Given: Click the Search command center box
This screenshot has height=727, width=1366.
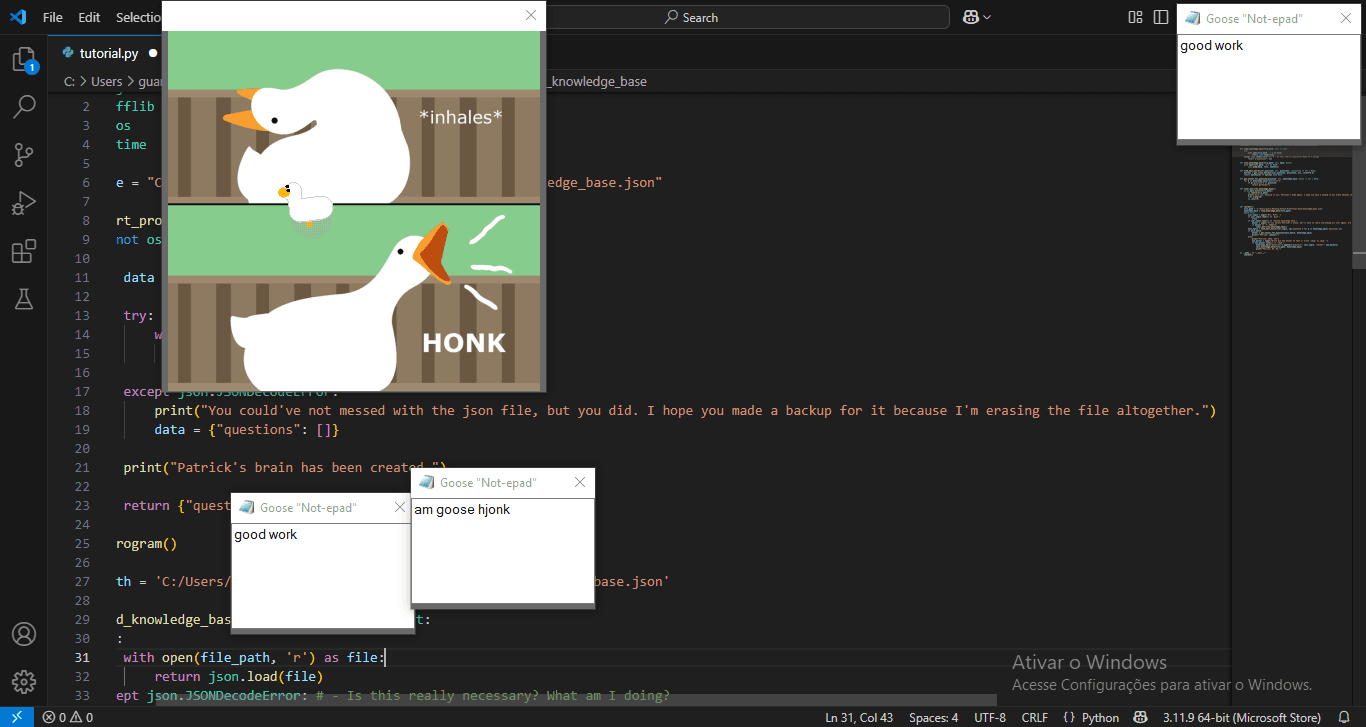Looking at the screenshot, I should point(750,17).
